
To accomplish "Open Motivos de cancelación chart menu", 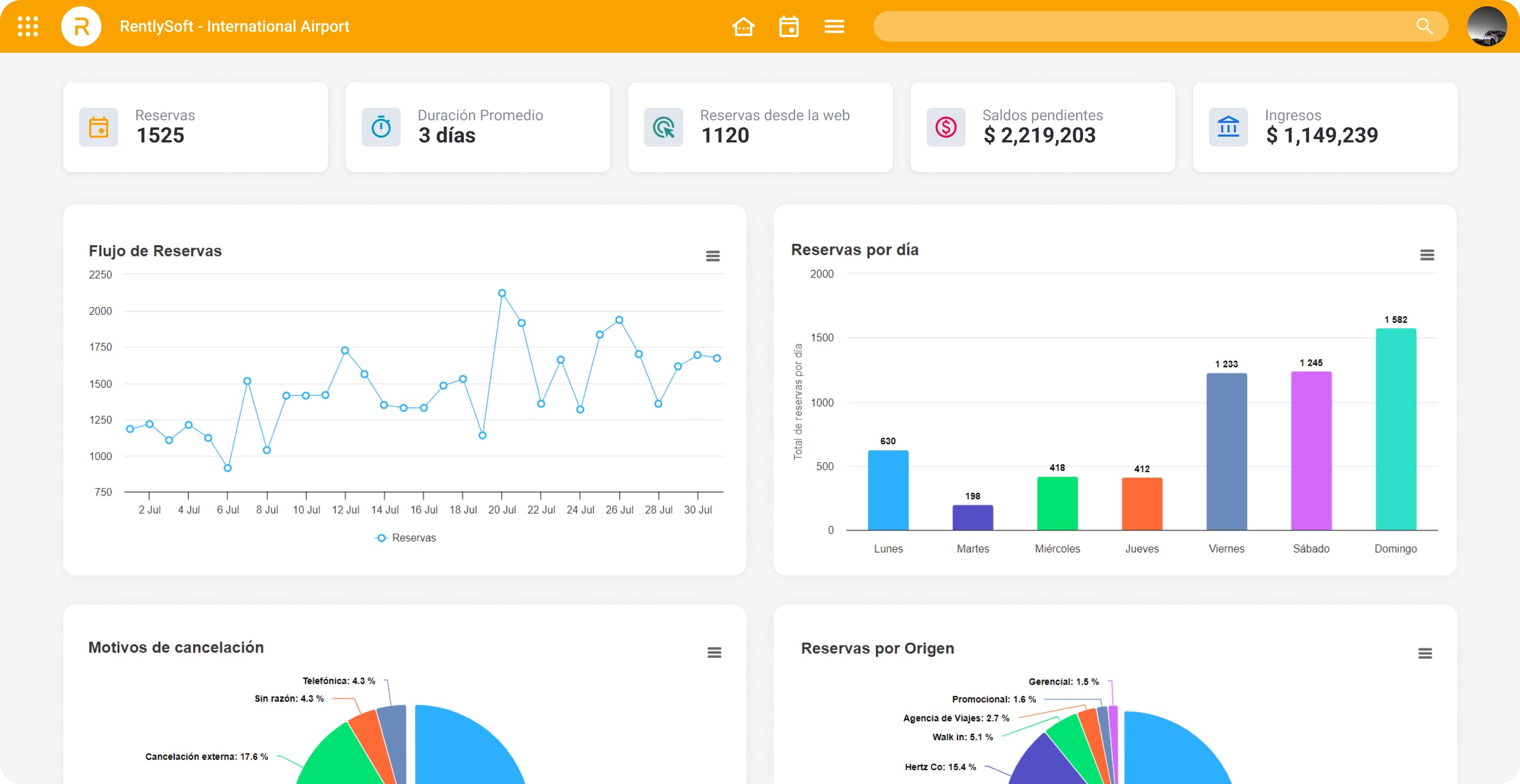I will pos(714,653).
